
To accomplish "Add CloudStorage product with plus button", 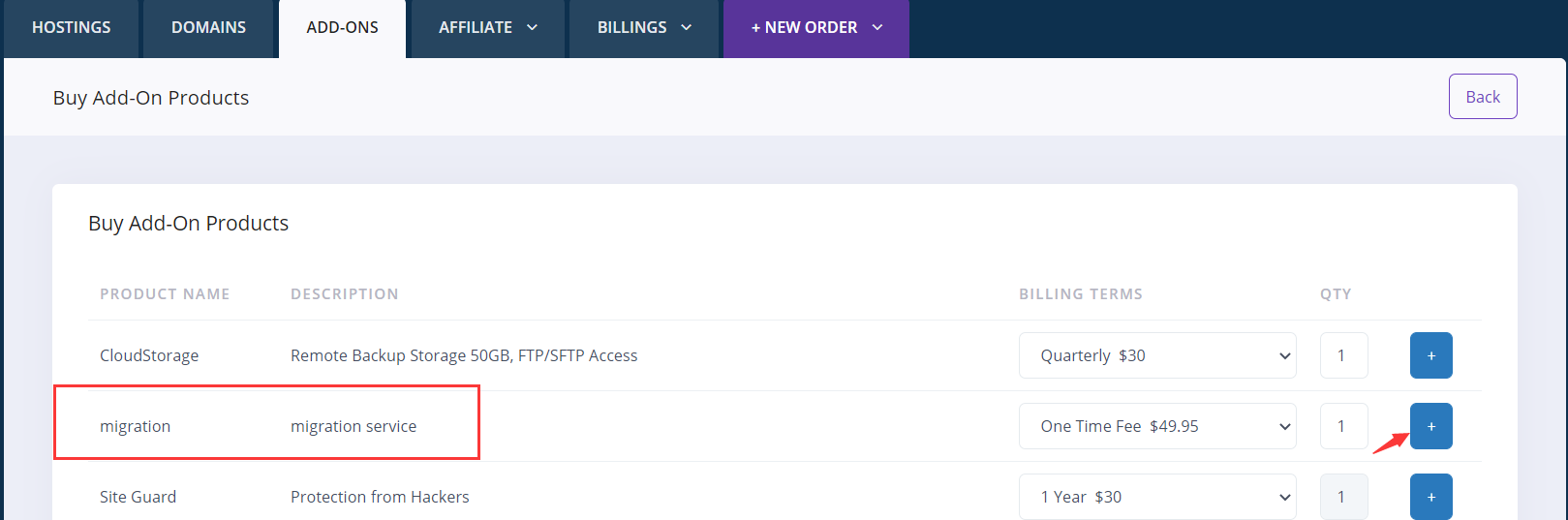I will [x=1430, y=355].
